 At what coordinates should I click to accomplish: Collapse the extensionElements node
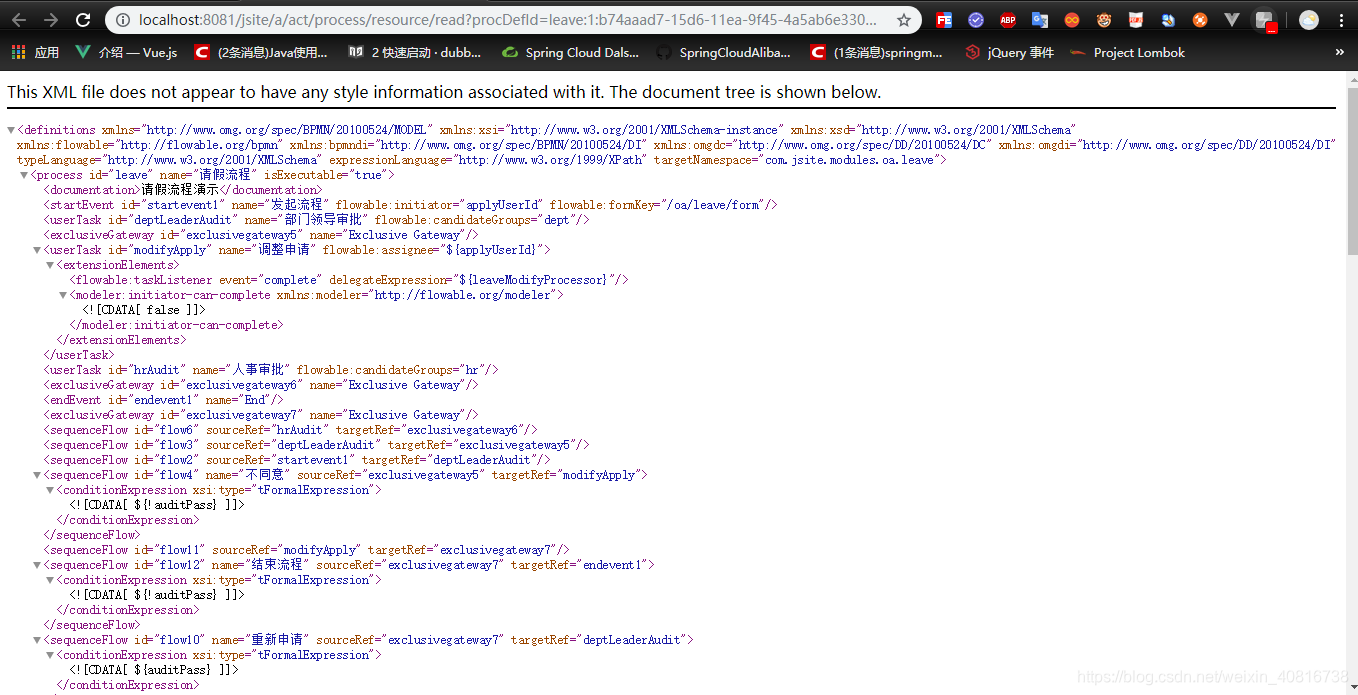[50, 265]
